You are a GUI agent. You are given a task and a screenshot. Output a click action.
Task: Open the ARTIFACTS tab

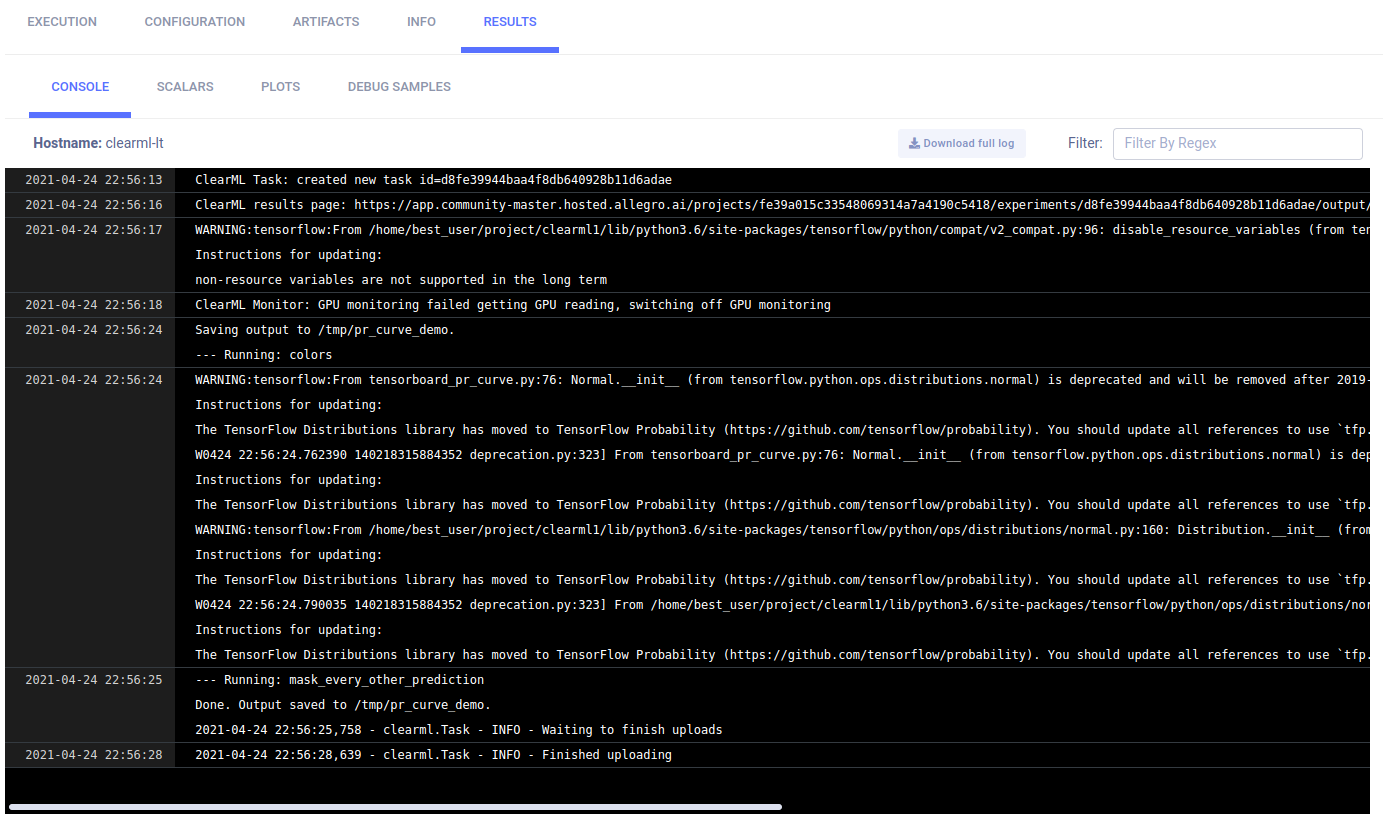(326, 22)
